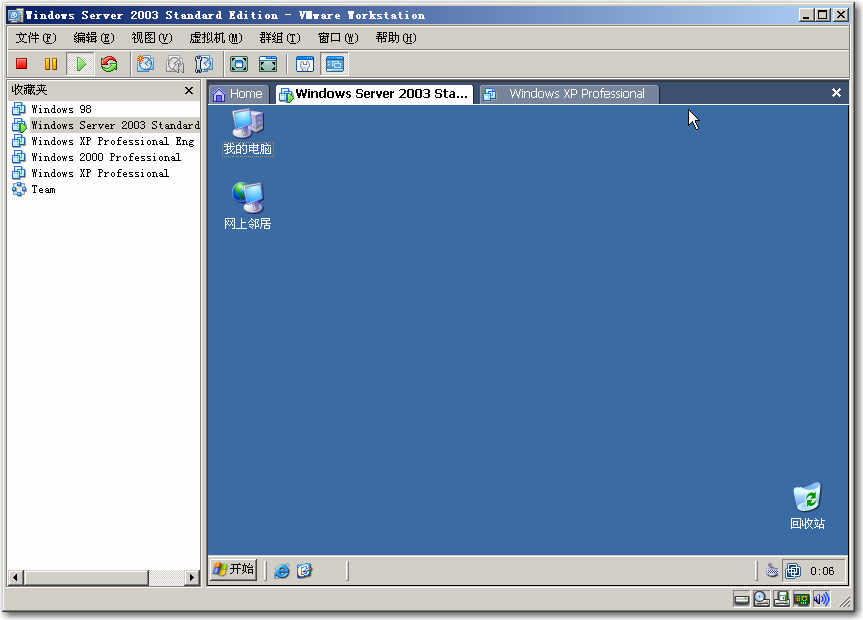Show the console view toolbar icon

(x=334, y=64)
